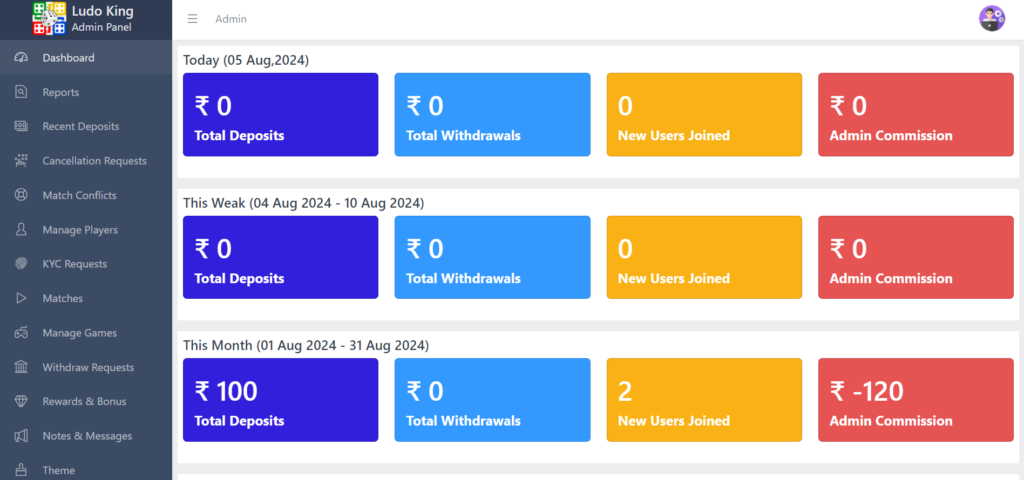Select This Weak Total Withdrawals card

pos(492,257)
